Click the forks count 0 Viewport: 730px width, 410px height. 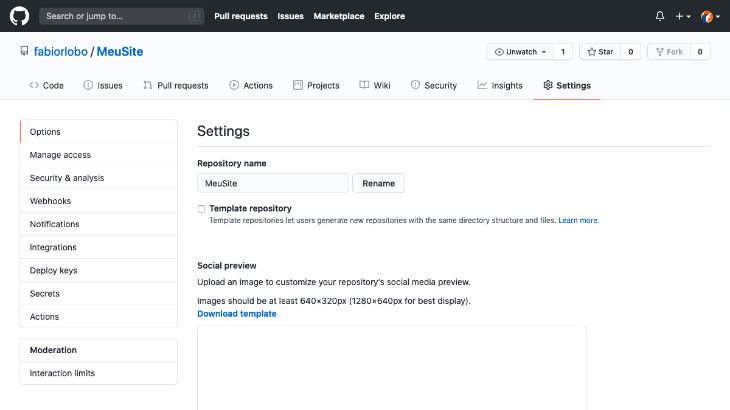click(700, 52)
